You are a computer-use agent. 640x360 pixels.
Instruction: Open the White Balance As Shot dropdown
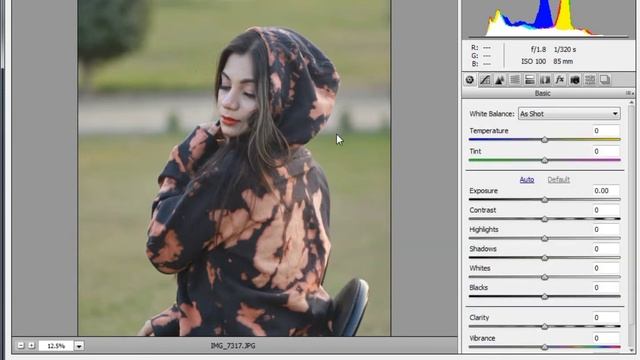[569, 114]
